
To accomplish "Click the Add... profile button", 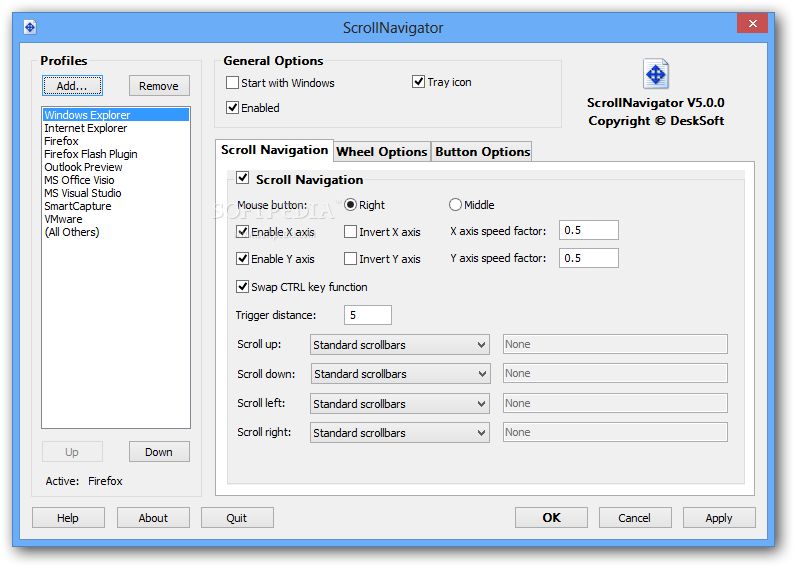I will [72, 86].
